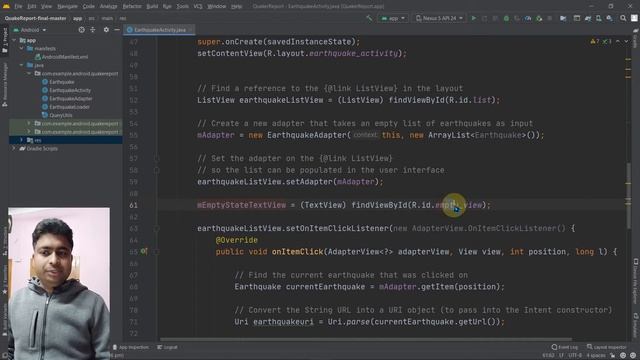This screenshot has height=360, width=640.
Task: Open the Layout Inspector button
Action: coord(607,347)
